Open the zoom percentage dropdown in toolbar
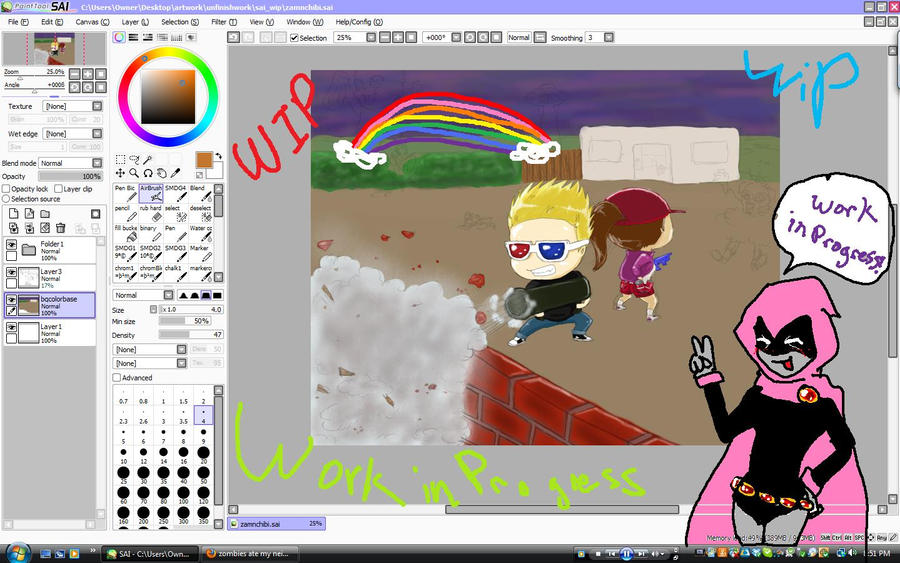This screenshot has height=563, width=900. pyautogui.click(x=371, y=37)
